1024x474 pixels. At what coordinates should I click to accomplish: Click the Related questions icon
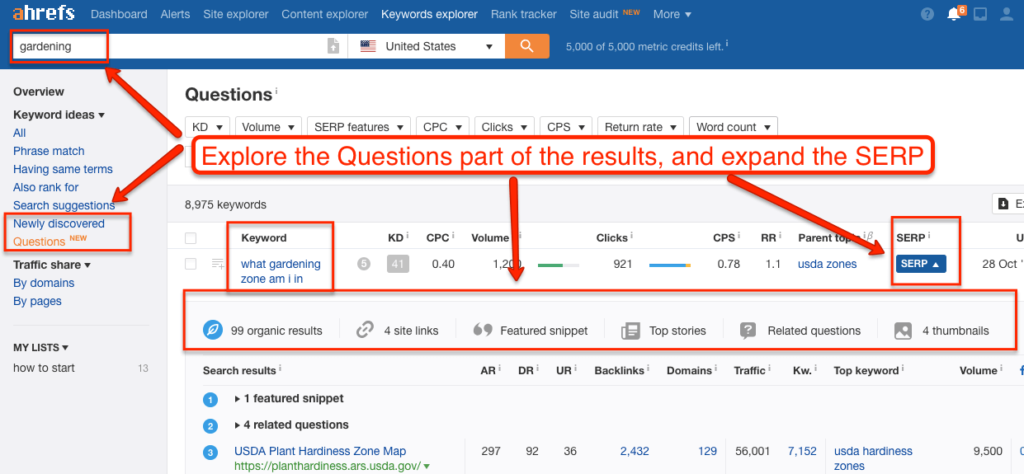748,330
